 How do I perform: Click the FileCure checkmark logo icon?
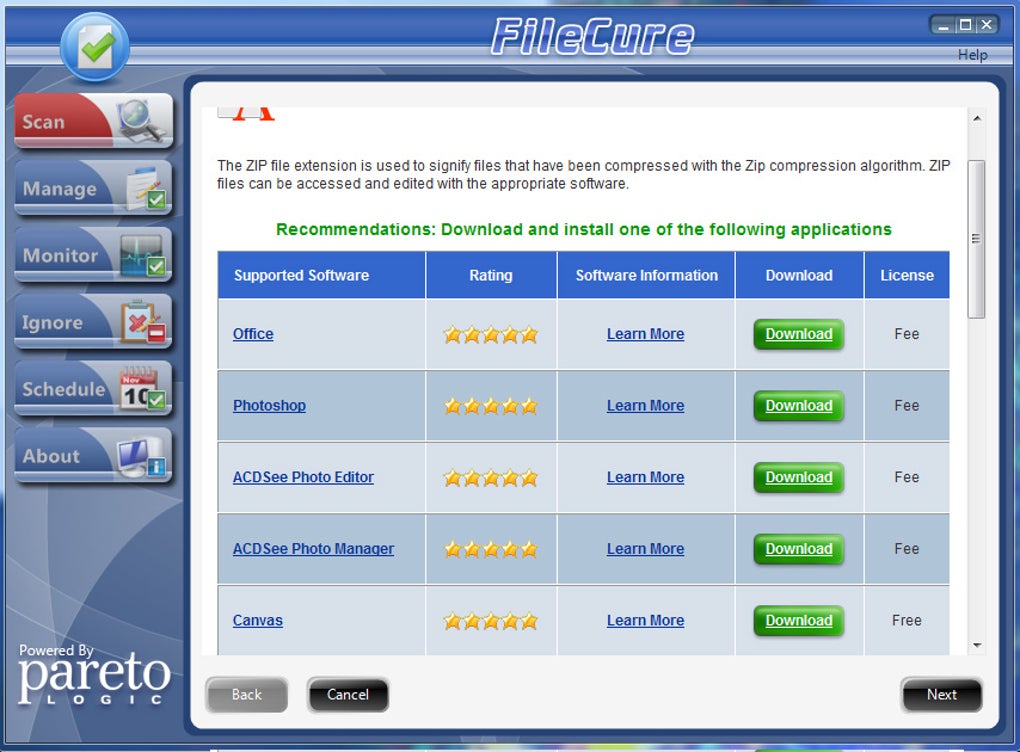point(95,47)
